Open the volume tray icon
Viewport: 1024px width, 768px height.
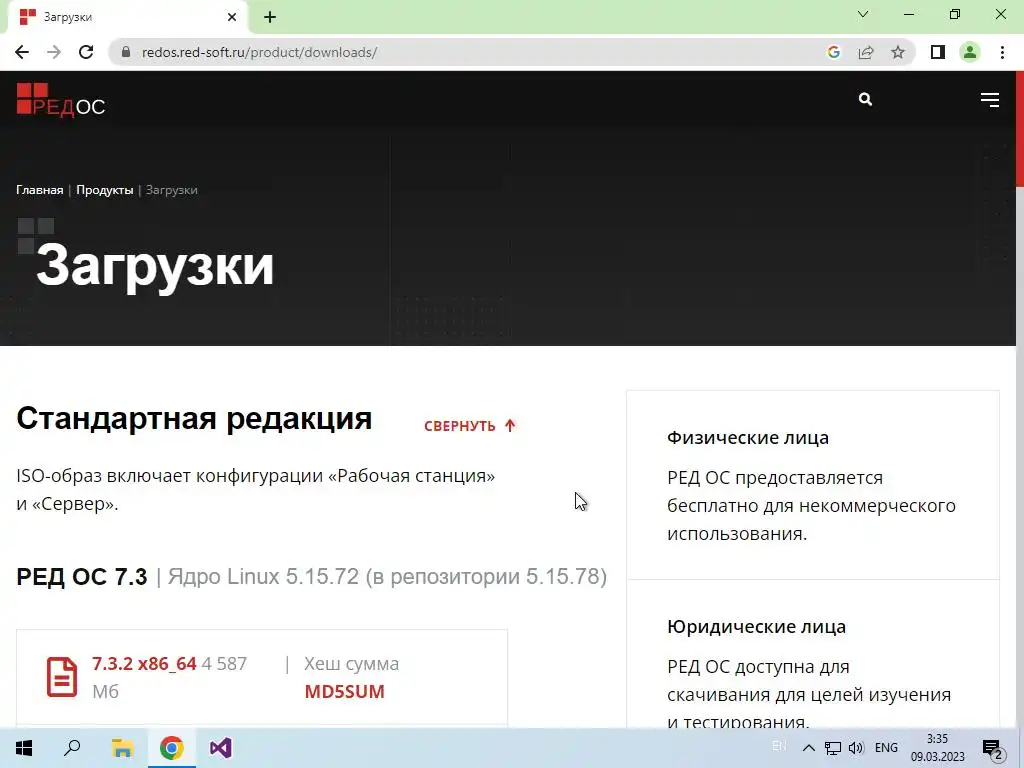tap(856, 748)
